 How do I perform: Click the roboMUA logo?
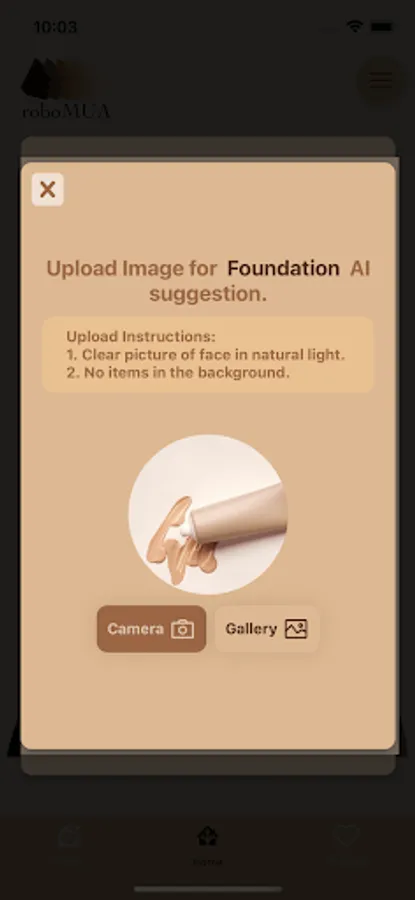64,88
